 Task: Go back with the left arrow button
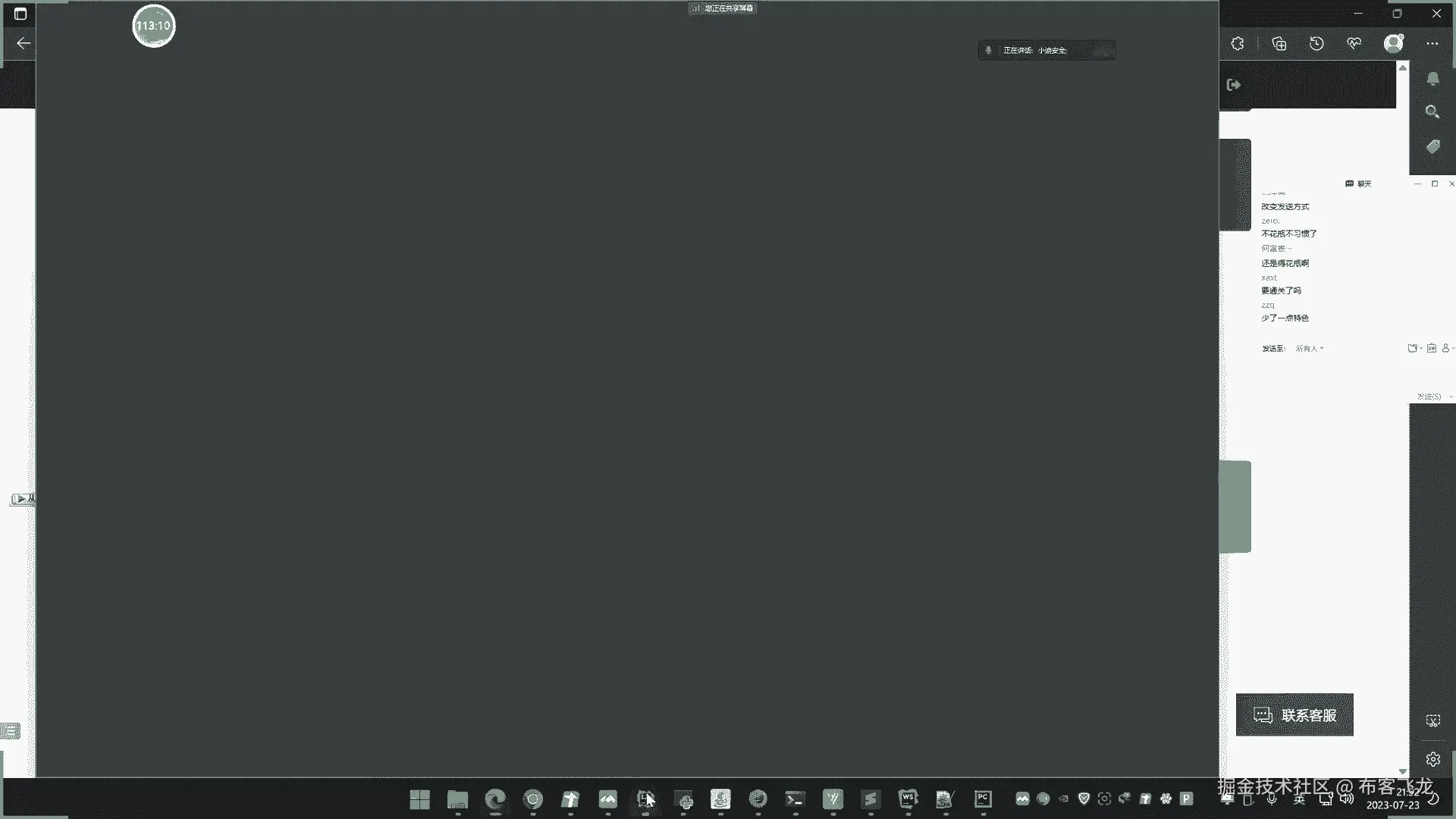click(24, 43)
